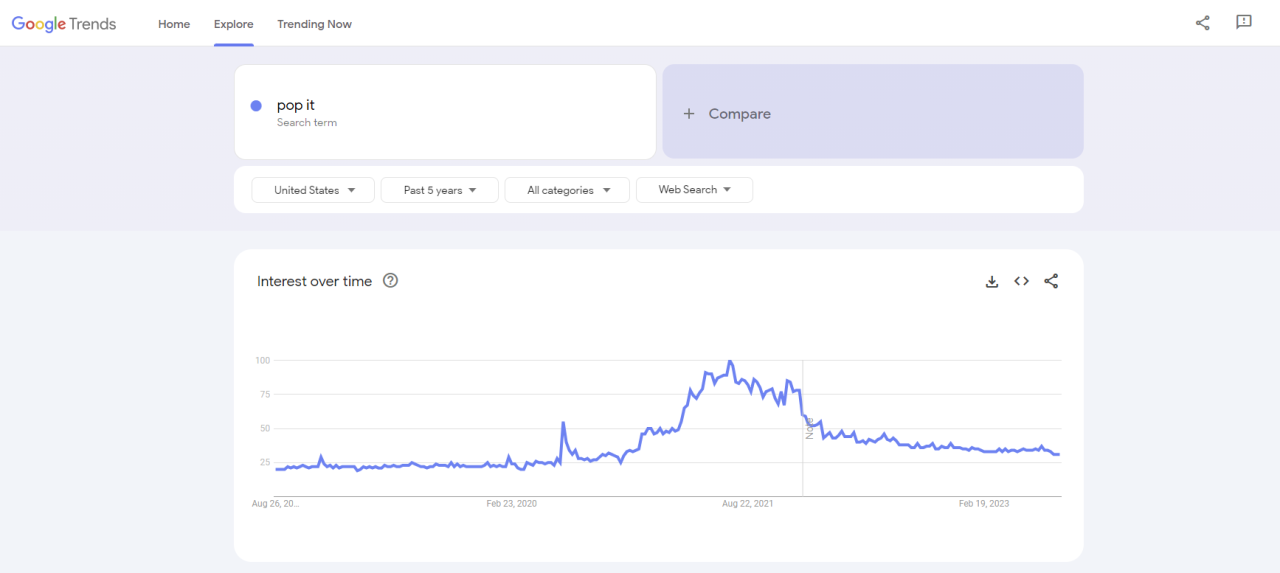Click the Google Trends logo
The height and width of the screenshot is (573, 1280).
(x=64, y=24)
